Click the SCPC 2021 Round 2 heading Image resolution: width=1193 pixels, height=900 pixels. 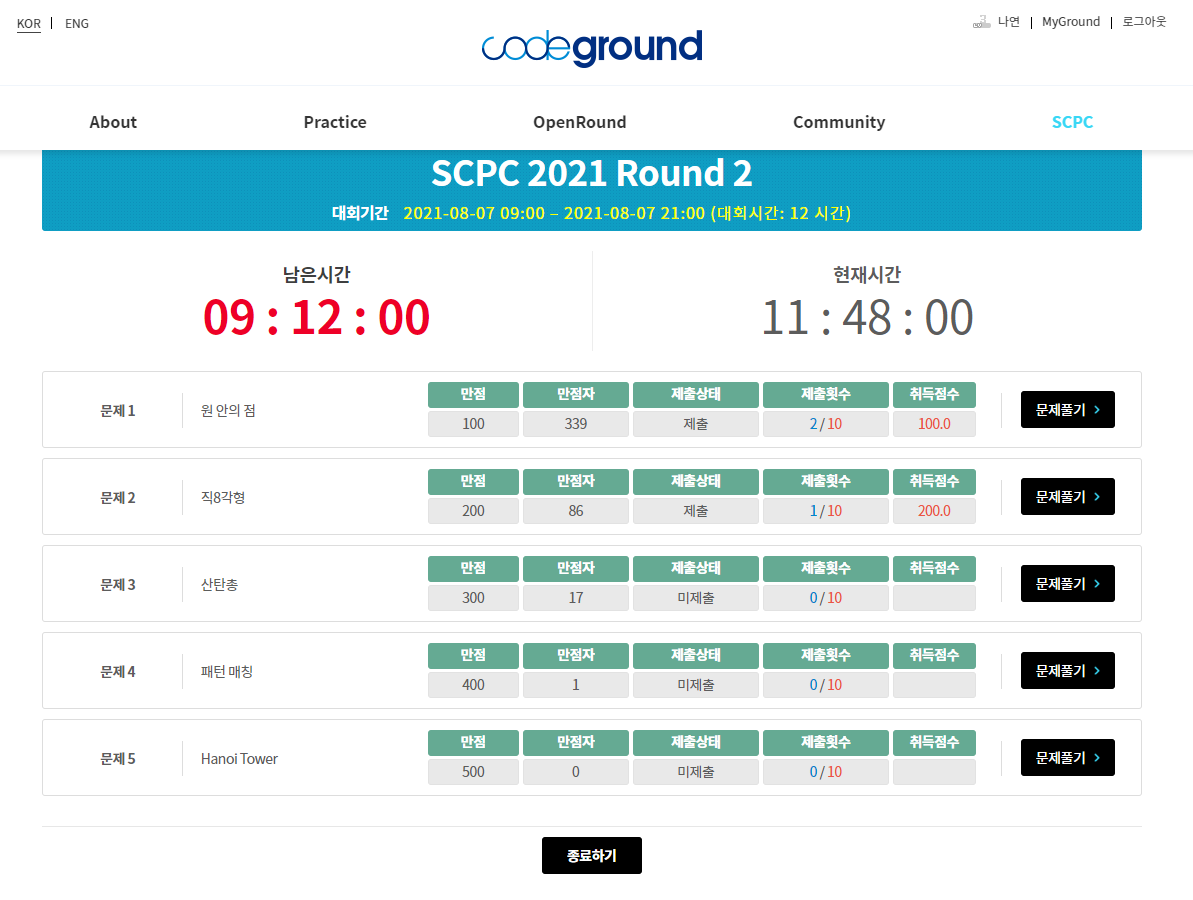[592, 173]
